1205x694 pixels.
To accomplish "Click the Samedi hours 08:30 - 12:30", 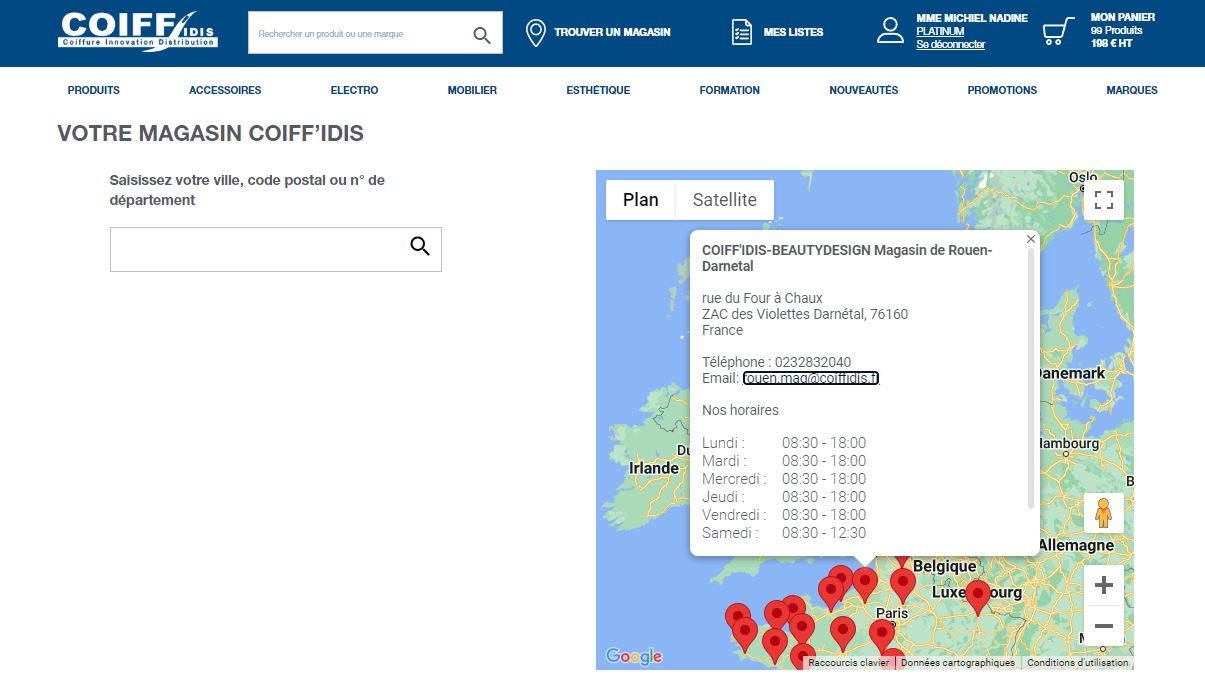I will [824, 533].
